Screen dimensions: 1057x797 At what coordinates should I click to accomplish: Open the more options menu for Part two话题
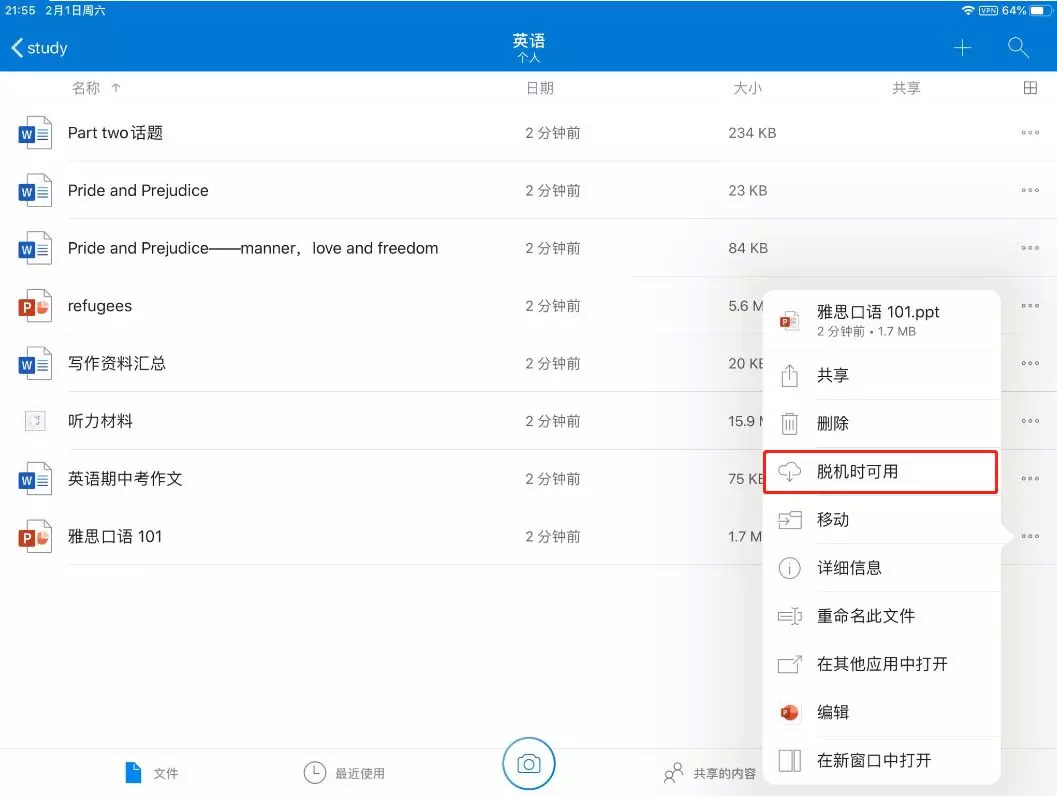click(1030, 132)
